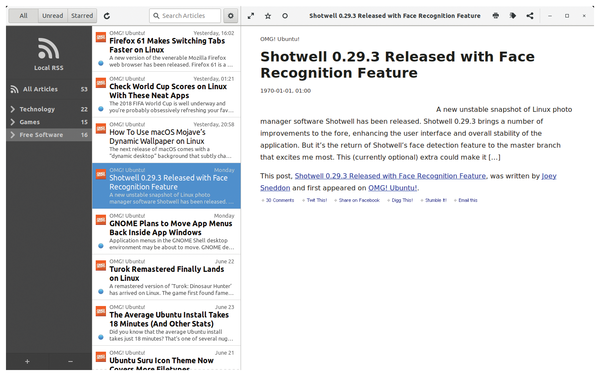The image size is (600, 376).
Task: Click the Share on Facebook link
Action: coord(359,200)
